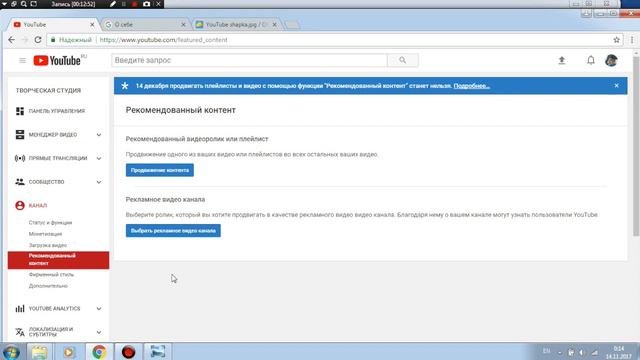The width and height of the screenshot is (640, 360).
Task: Click the search magnifier button
Action: 402,60
